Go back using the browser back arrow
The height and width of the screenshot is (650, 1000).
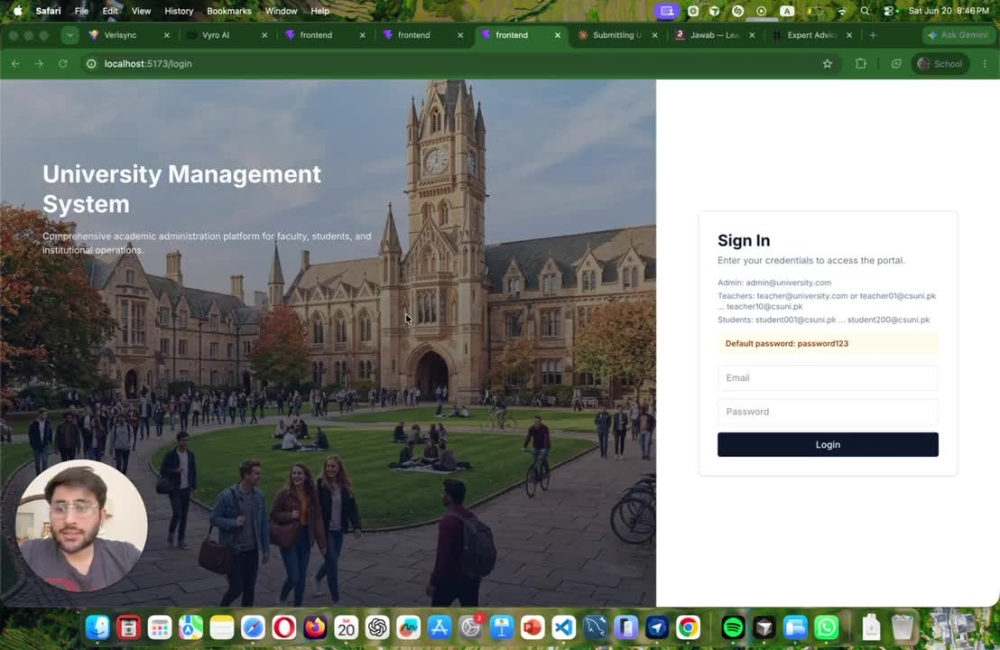coord(15,64)
